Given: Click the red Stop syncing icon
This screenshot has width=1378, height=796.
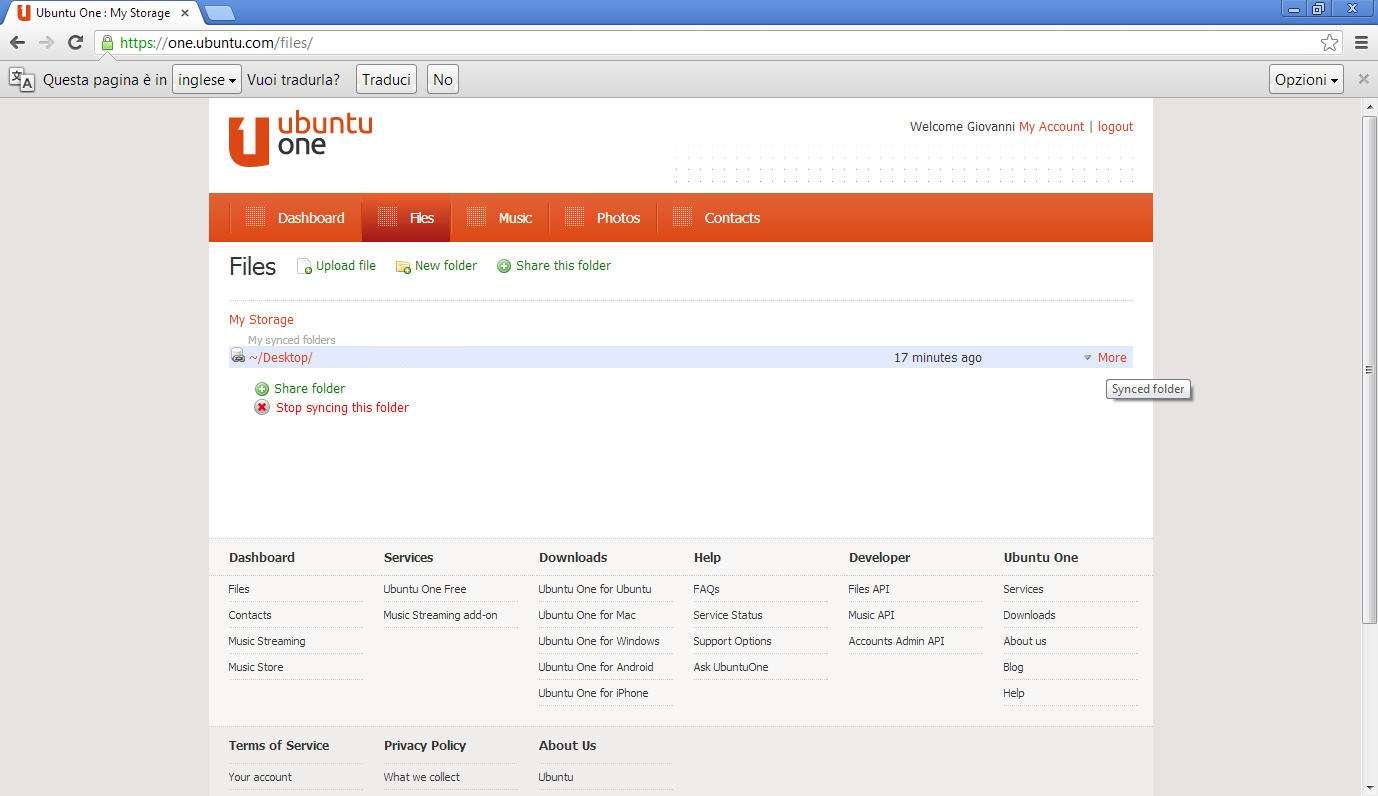Looking at the screenshot, I should point(262,408).
